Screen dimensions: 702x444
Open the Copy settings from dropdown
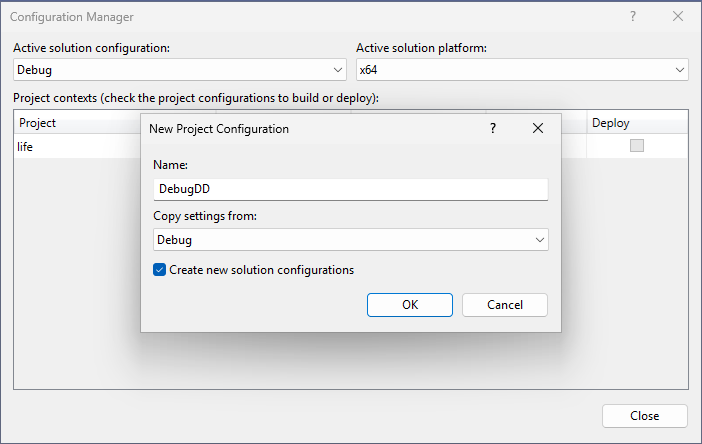(350, 240)
